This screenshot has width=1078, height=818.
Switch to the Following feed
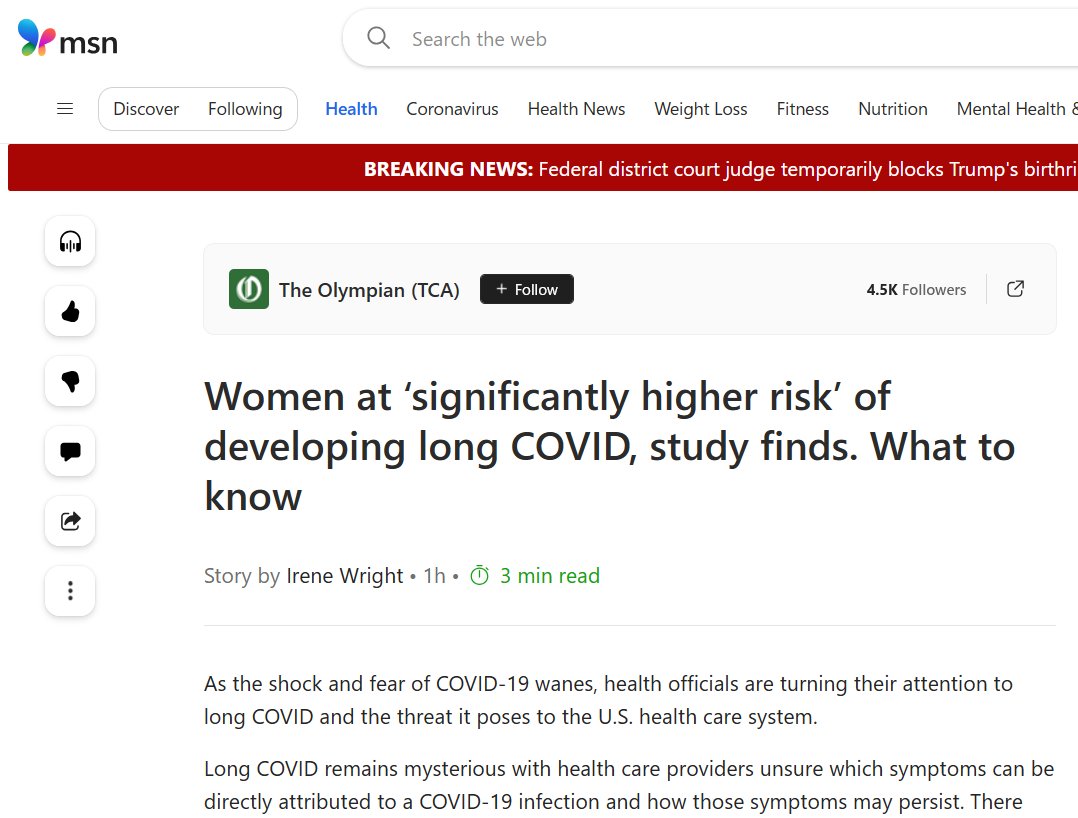(245, 109)
